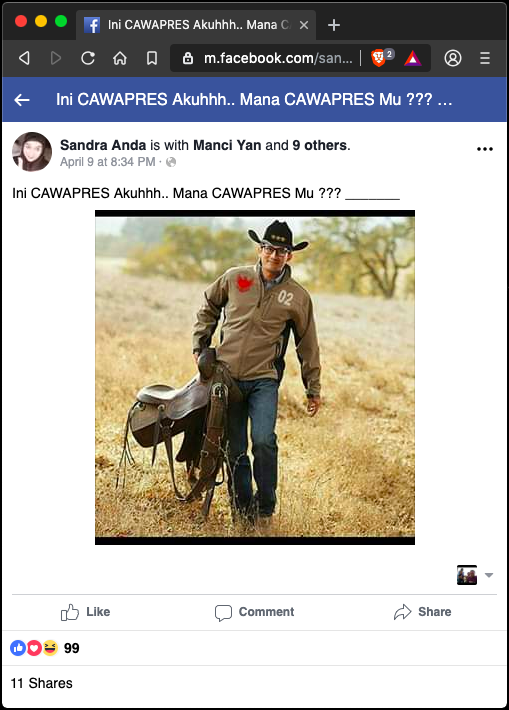Open the post options three-dots menu
This screenshot has width=509, height=710.
click(x=485, y=149)
